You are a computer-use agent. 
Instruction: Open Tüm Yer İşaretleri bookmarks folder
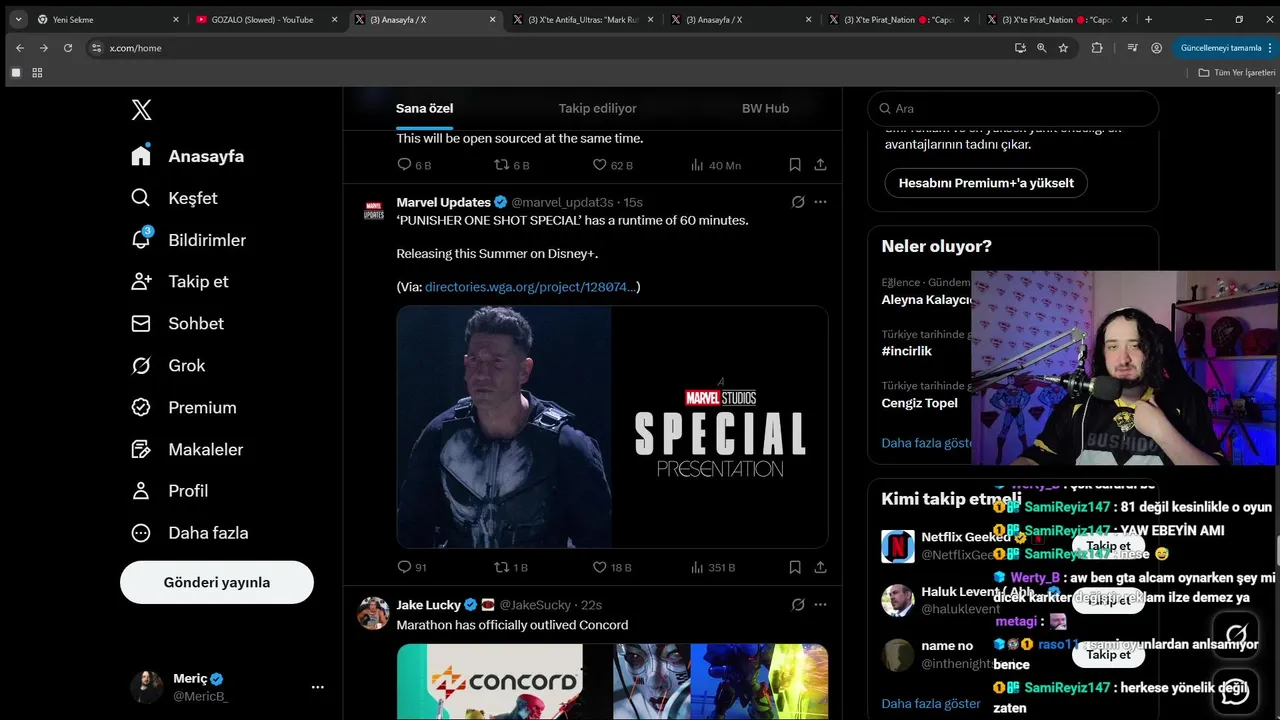(x=1236, y=73)
